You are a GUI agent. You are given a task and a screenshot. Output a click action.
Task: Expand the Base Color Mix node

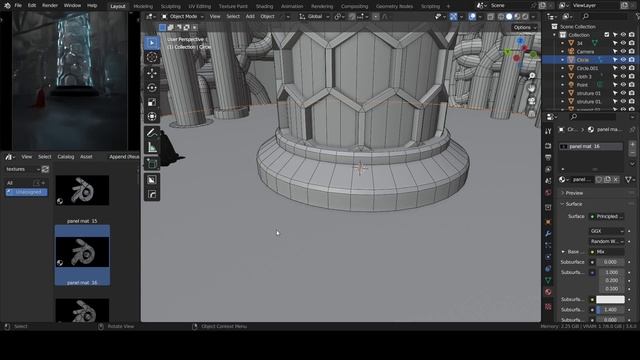click(563, 252)
